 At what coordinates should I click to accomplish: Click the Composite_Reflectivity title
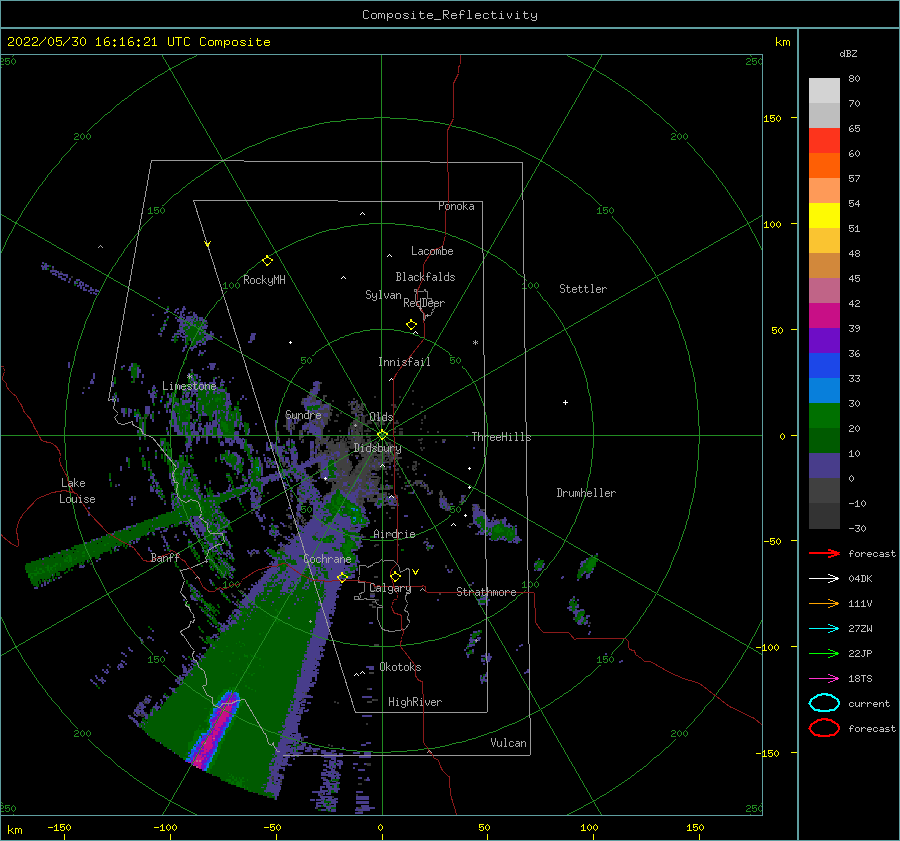pyautogui.click(x=450, y=15)
